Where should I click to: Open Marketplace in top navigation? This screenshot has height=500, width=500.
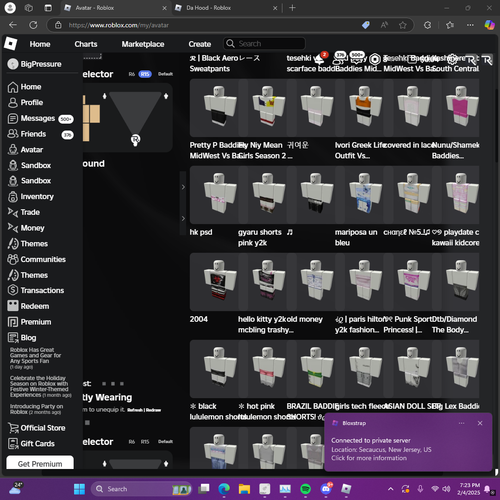coord(143,44)
